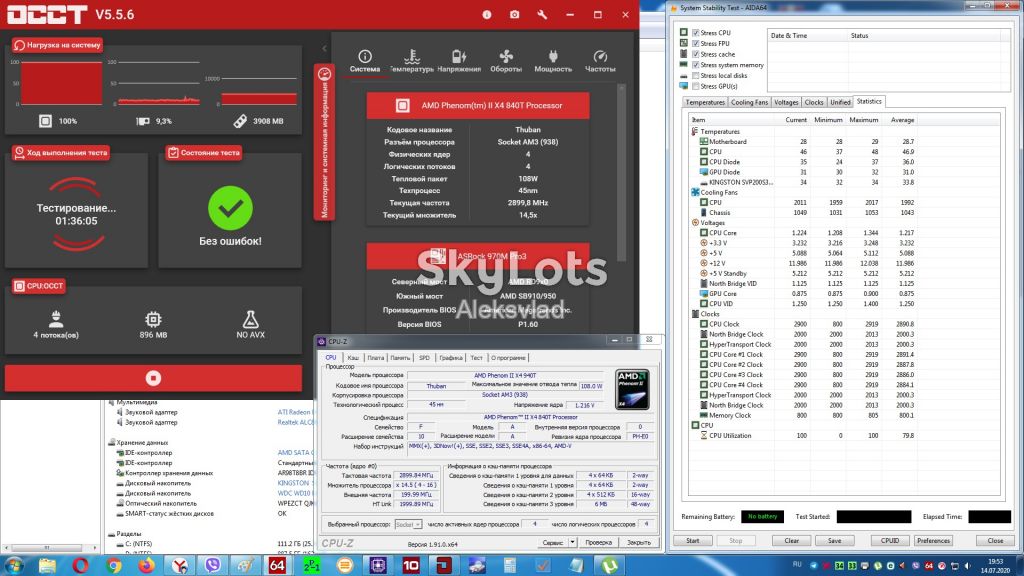
Task: Click Закрыть button in CPU-Z
Action: pos(639,543)
